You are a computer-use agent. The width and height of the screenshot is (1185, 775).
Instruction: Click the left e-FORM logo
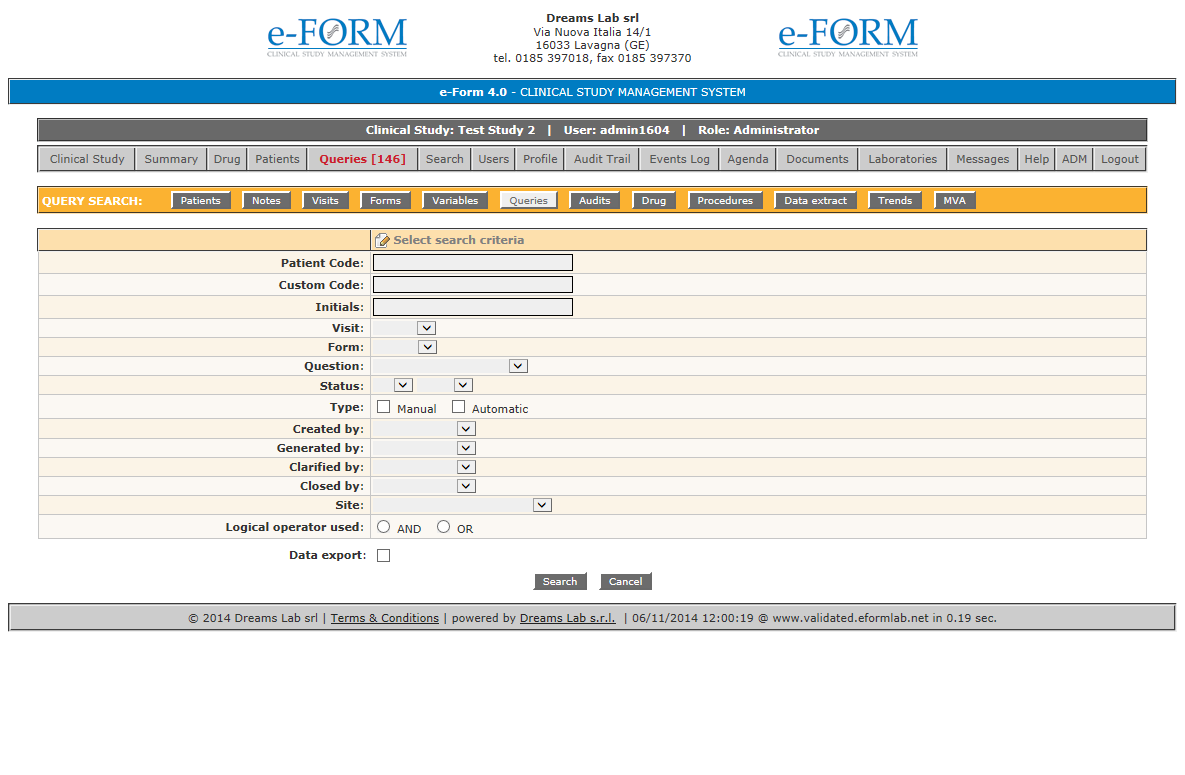[337, 37]
